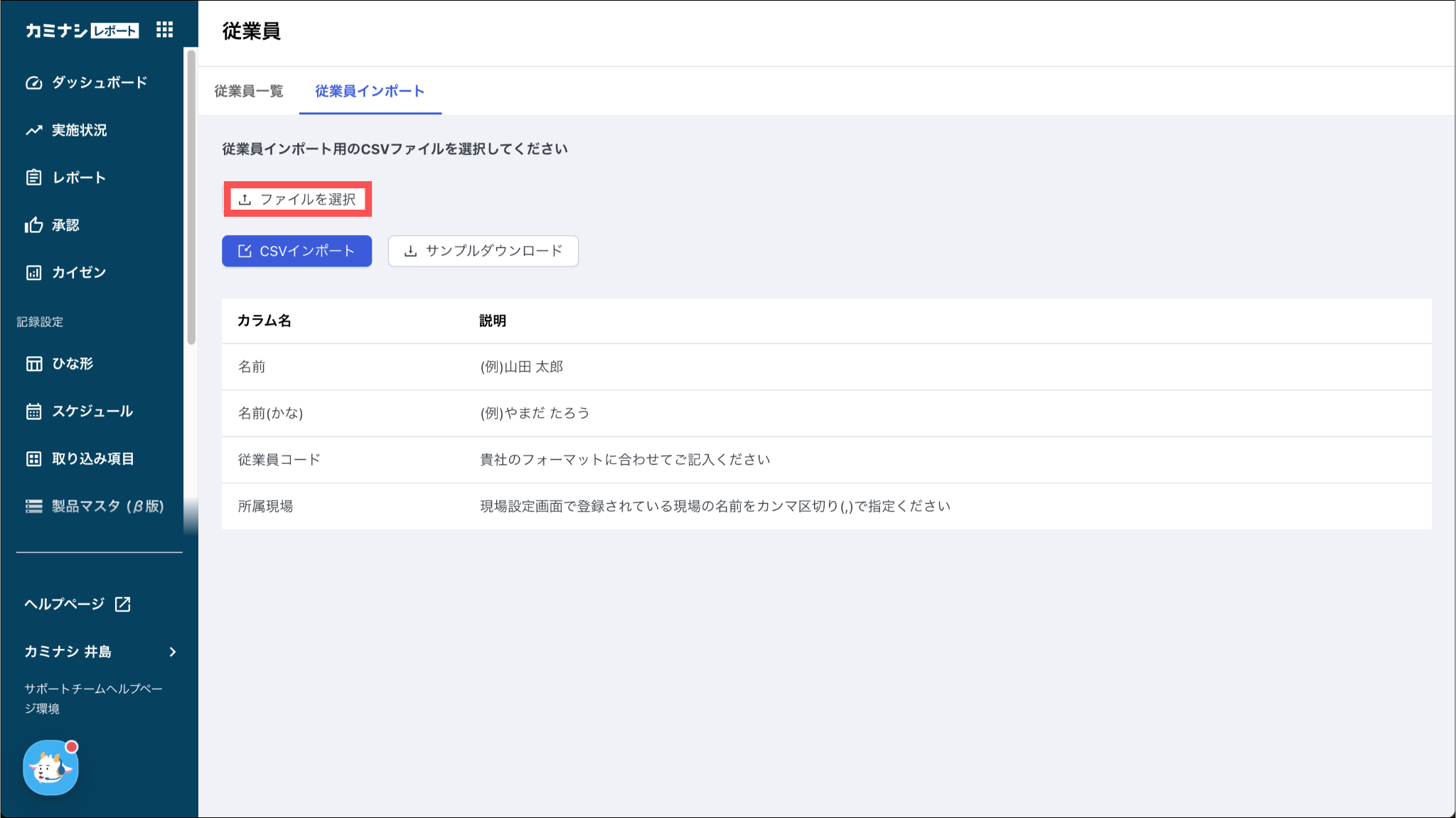Viewport: 1456px width, 818px height.
Task: Select the 従業員インポート tab
Action: point(370,91)
